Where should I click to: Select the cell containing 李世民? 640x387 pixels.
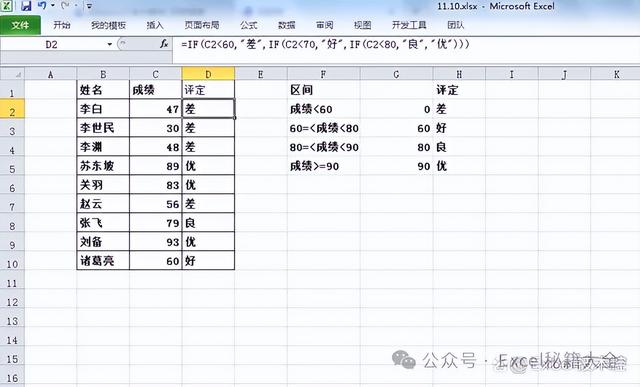[x=103, y=128]
